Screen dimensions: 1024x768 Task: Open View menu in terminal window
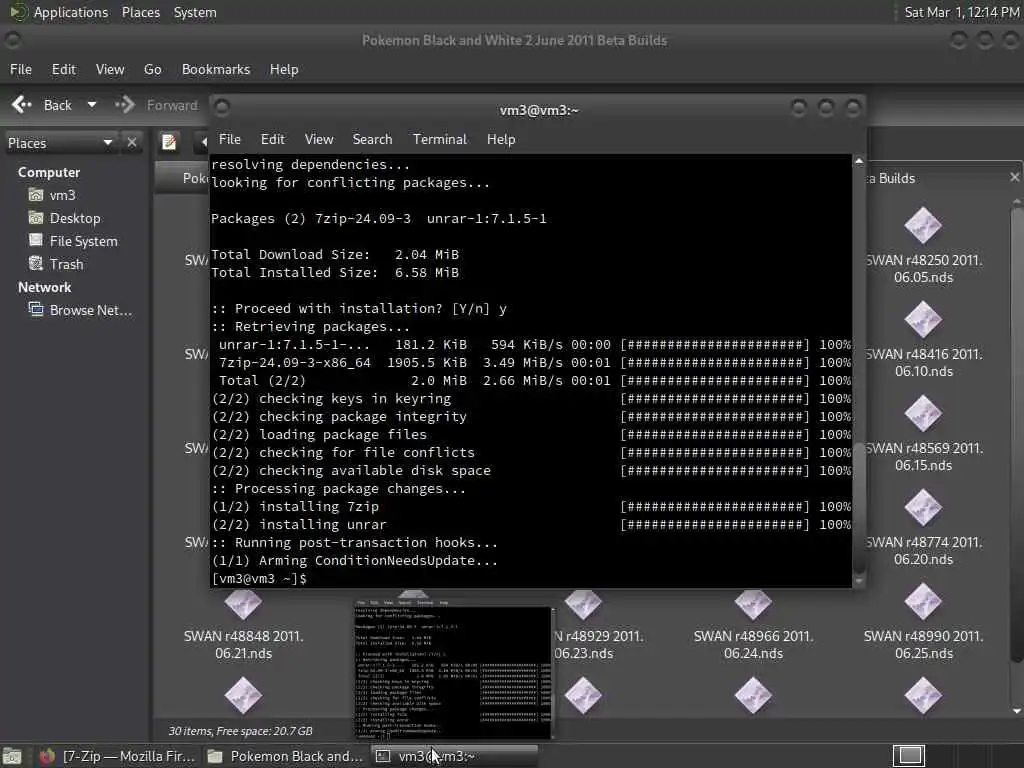coord(319,139)
